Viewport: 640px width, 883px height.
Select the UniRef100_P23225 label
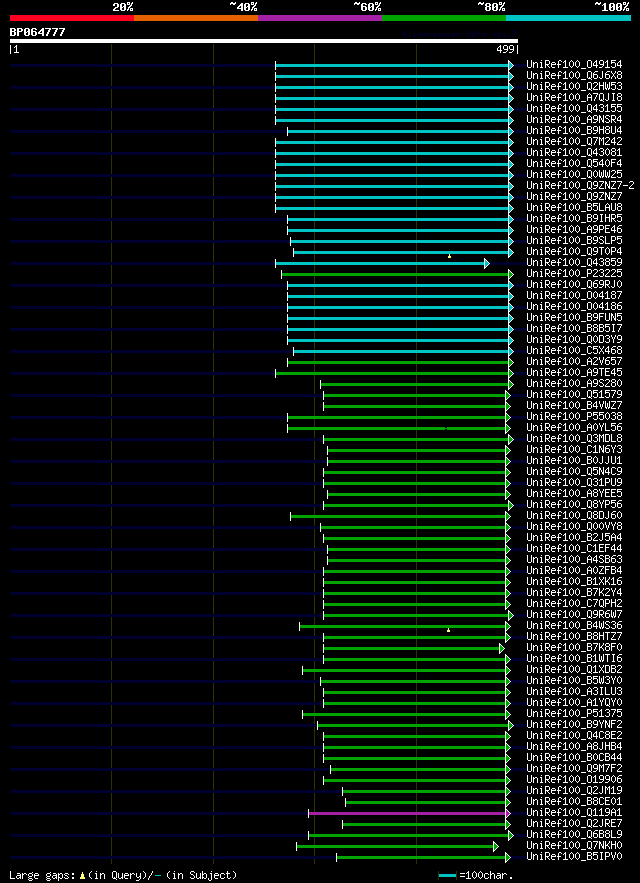(574, 274)
